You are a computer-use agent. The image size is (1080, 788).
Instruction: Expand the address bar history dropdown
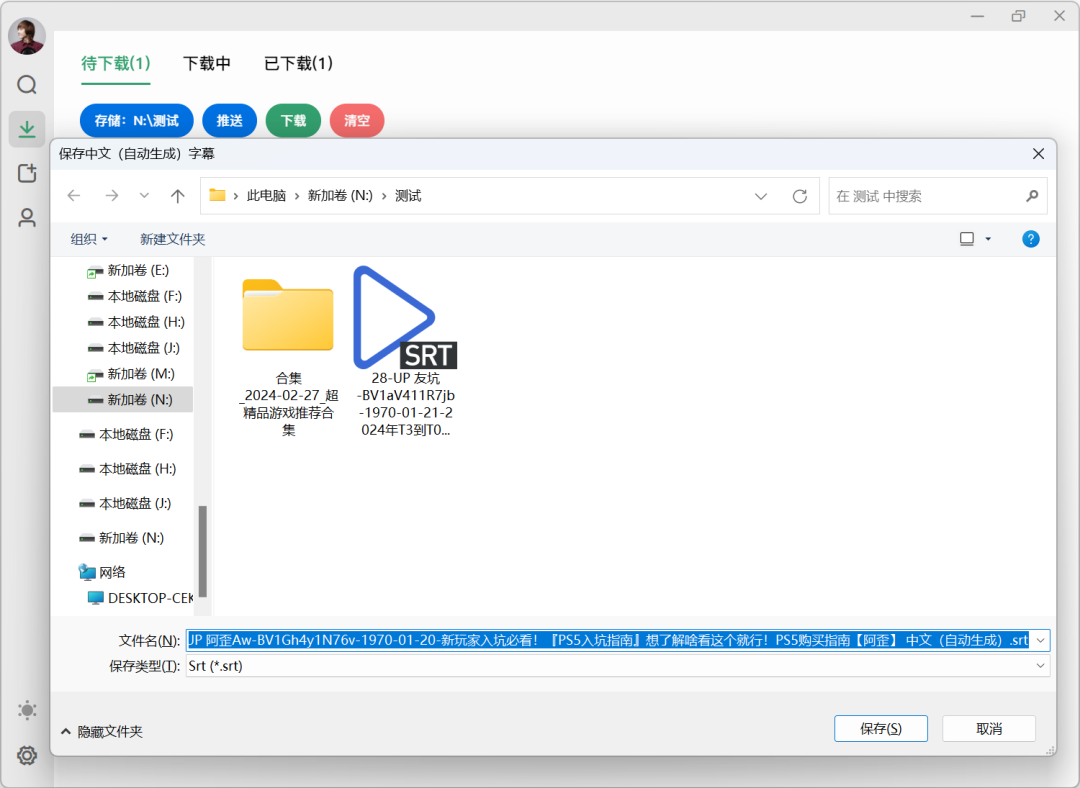click(760, 196)
